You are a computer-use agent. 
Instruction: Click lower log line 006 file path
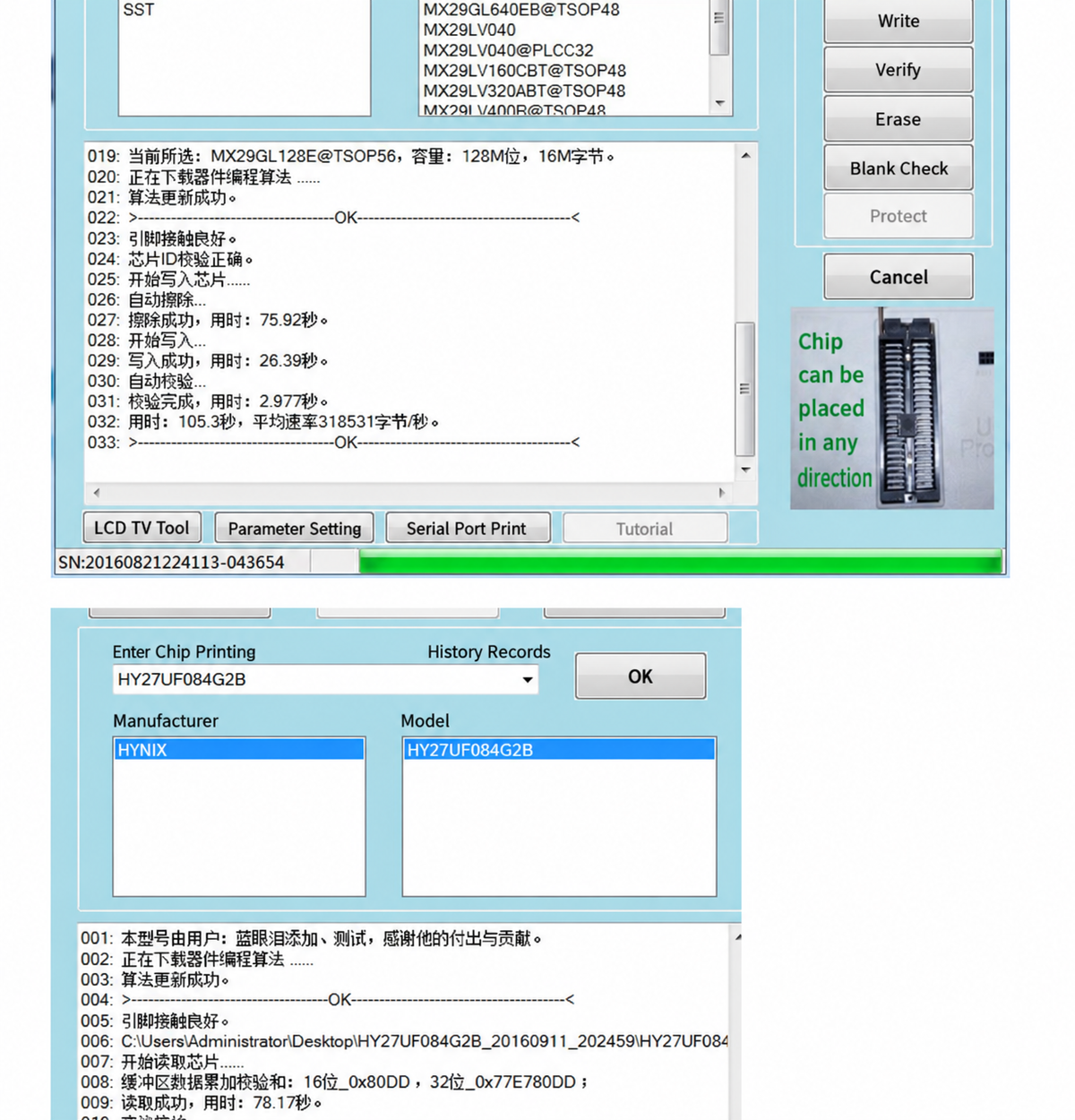coord(405,1041)
